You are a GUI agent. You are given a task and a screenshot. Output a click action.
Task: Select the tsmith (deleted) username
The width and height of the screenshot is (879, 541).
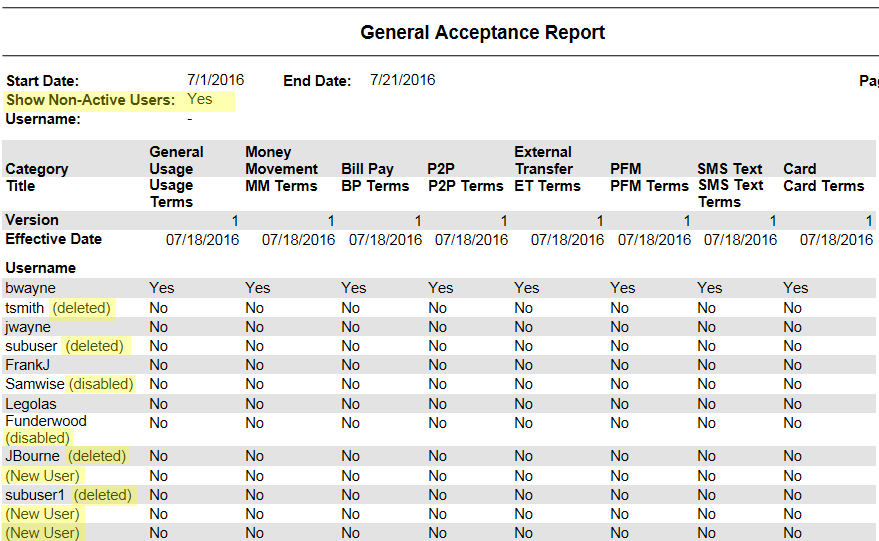58,308
